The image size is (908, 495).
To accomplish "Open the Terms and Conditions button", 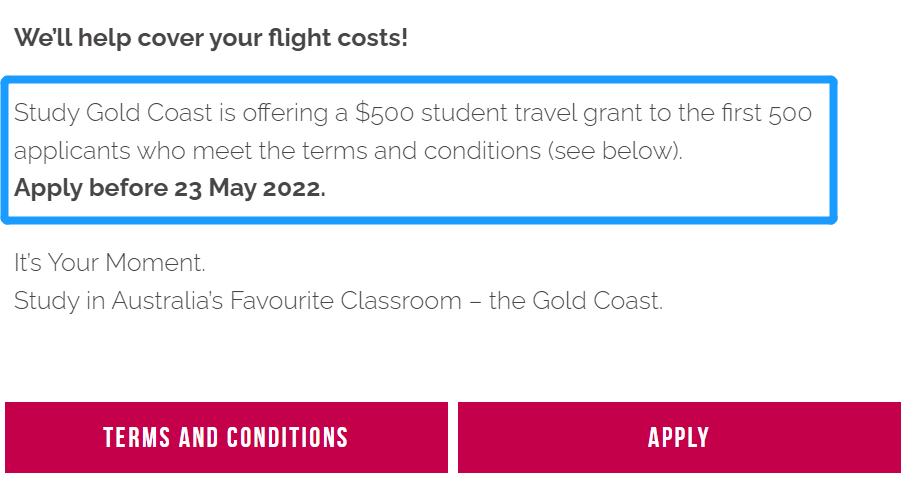I will (226, 438).
